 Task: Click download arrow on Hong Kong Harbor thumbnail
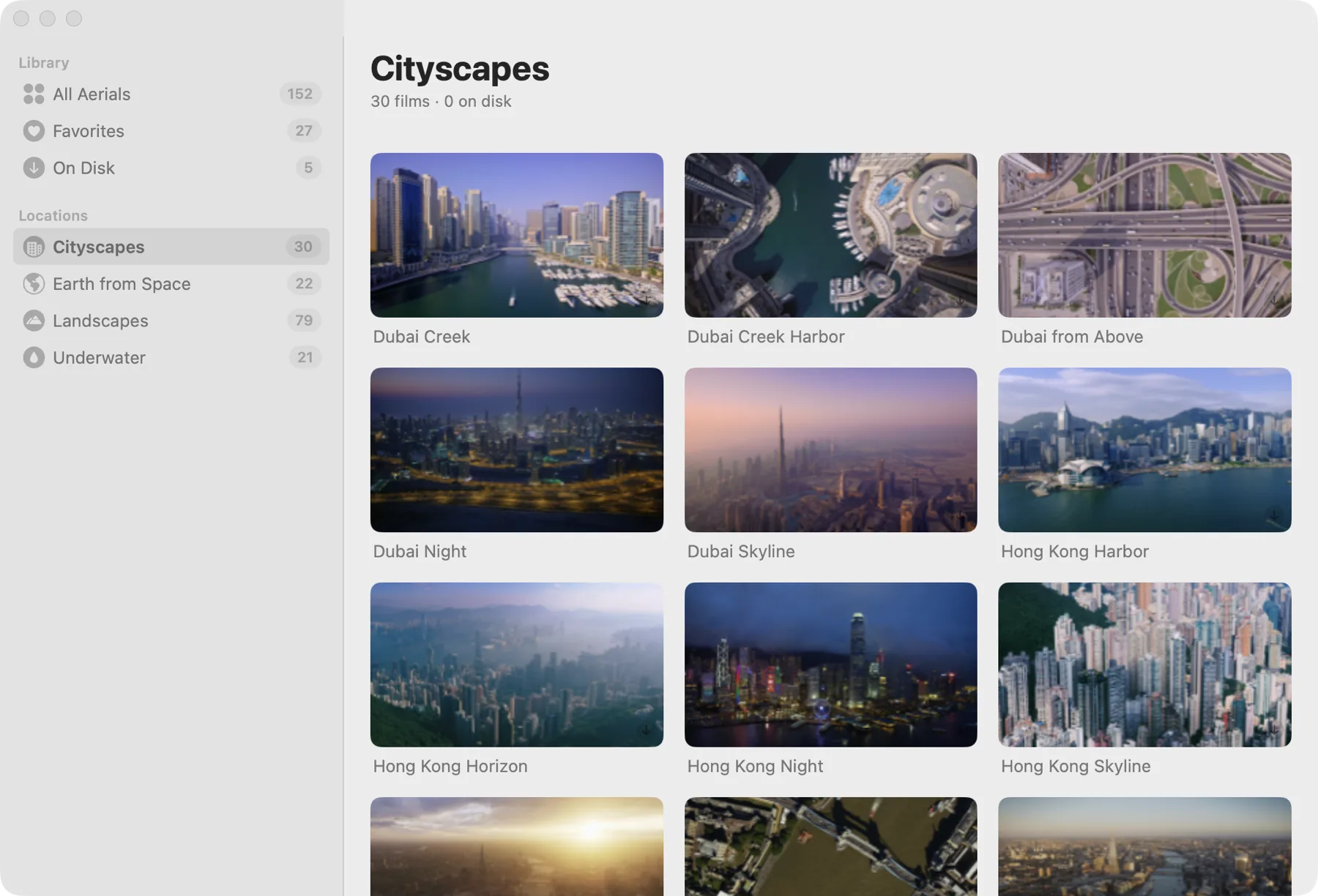(x=1274, y=515)
